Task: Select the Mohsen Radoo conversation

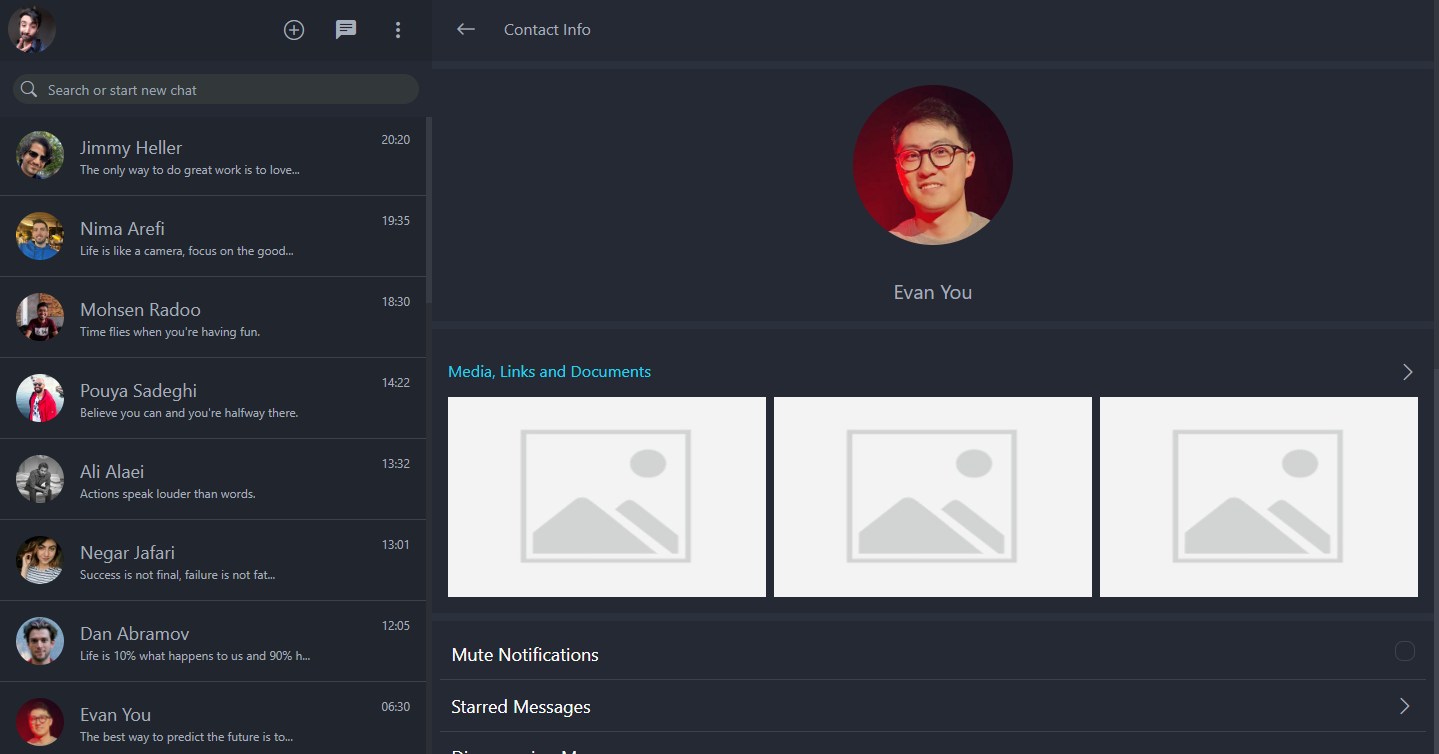Action: click(213, 318)
